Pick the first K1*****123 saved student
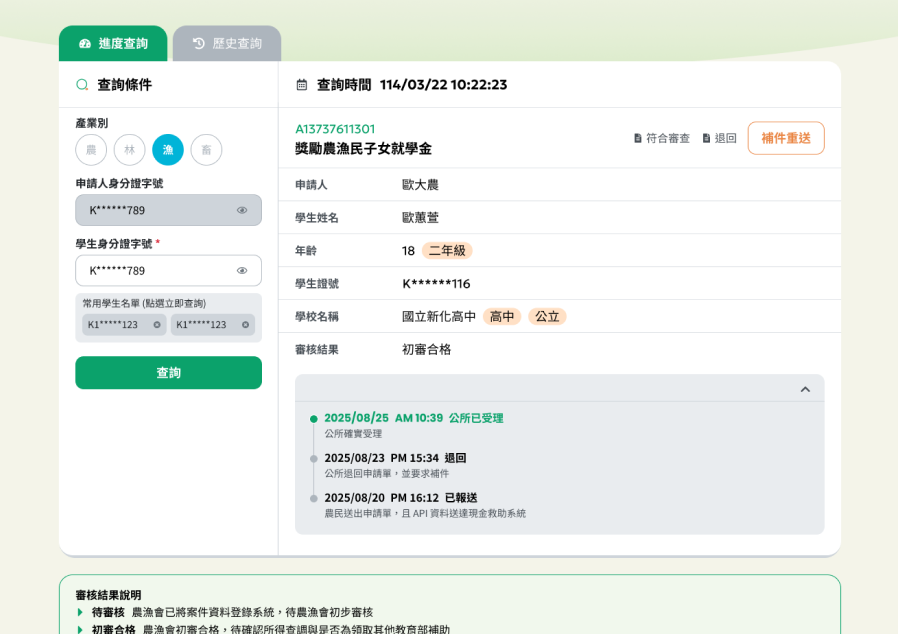 113,325
